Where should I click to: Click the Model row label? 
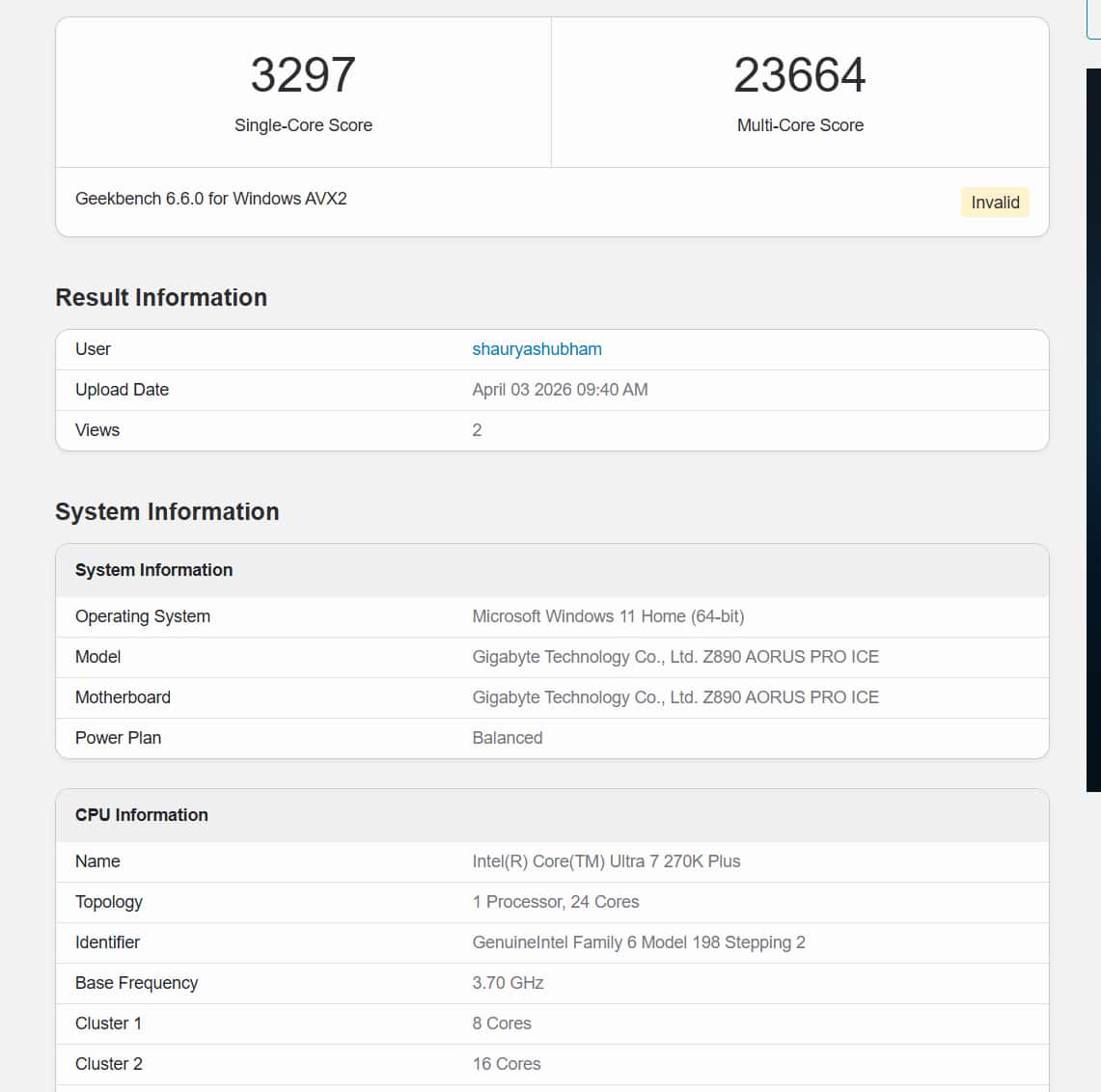(97, 657)
